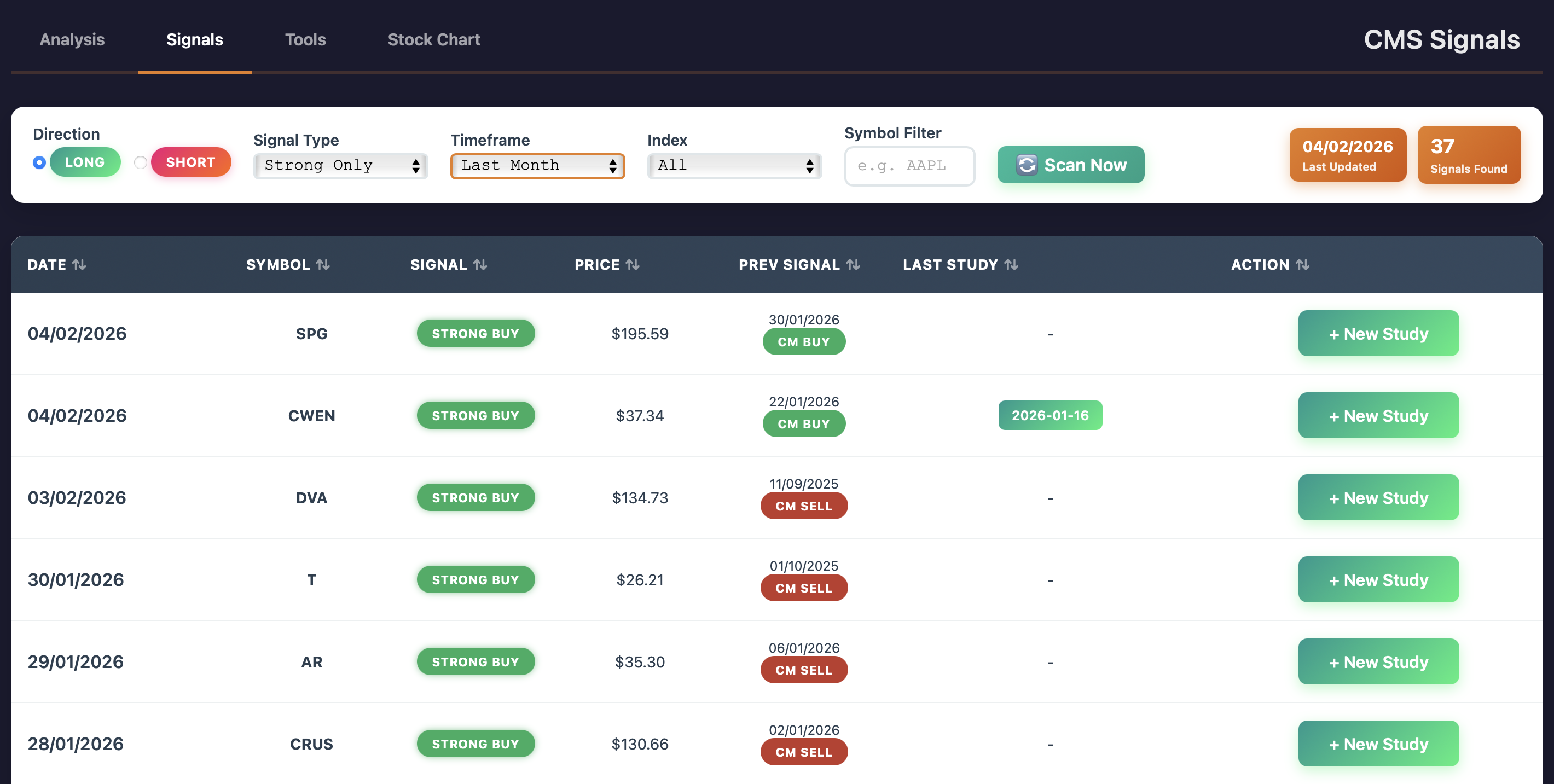Open the Signal Type dropdown
The width and height of the screenshot is (1554, 784).
(x=341, y=166)
